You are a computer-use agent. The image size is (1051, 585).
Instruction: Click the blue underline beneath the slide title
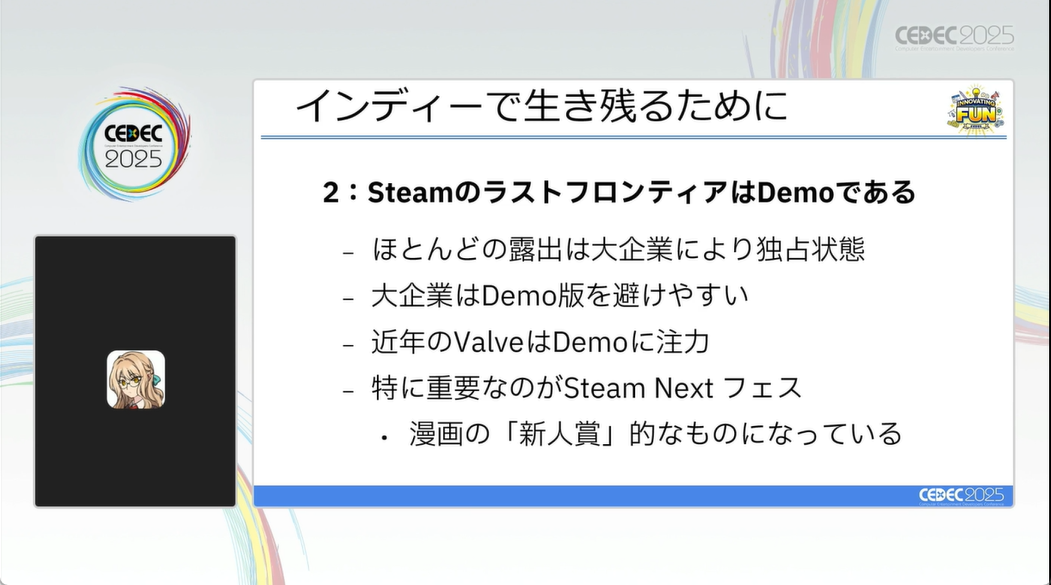(600, 137)
